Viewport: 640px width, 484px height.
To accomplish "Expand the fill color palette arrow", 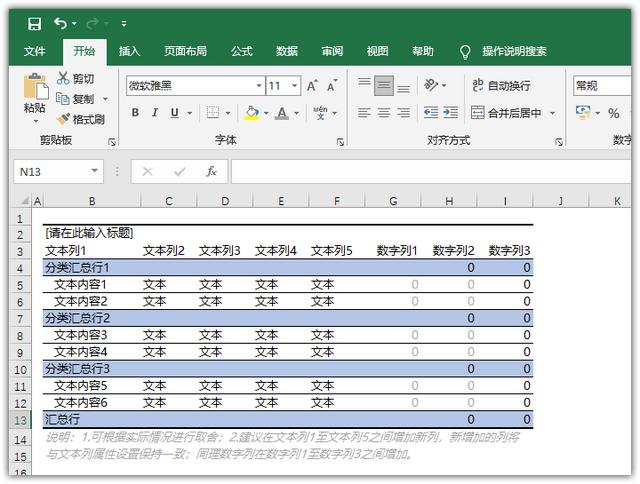I will click(x=266, y=113).
